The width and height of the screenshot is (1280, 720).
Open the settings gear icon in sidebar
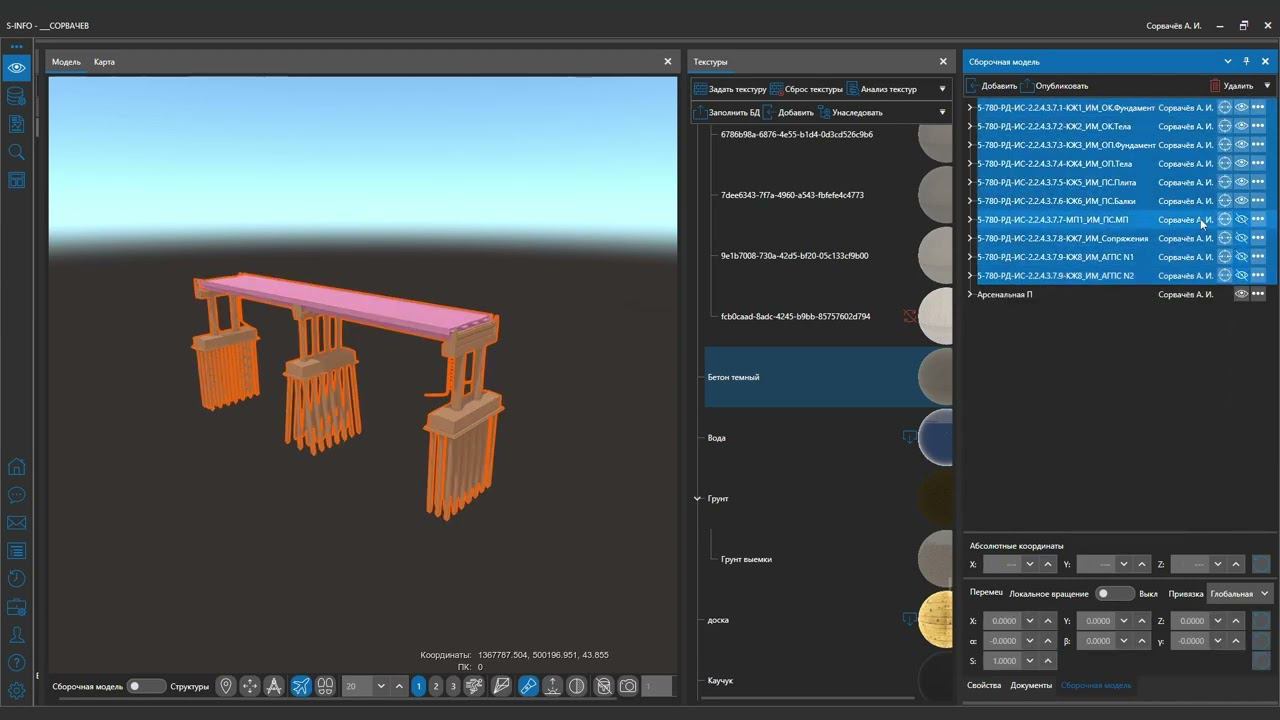(x=16, y=690)
